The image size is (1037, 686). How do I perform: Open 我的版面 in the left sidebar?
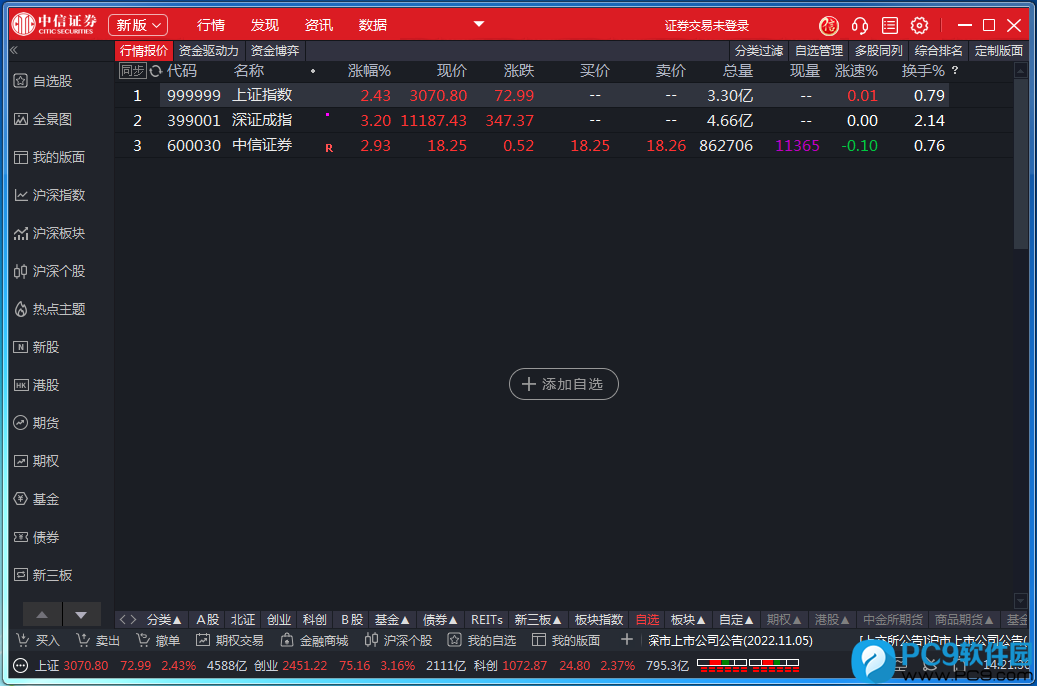point(50,157)
